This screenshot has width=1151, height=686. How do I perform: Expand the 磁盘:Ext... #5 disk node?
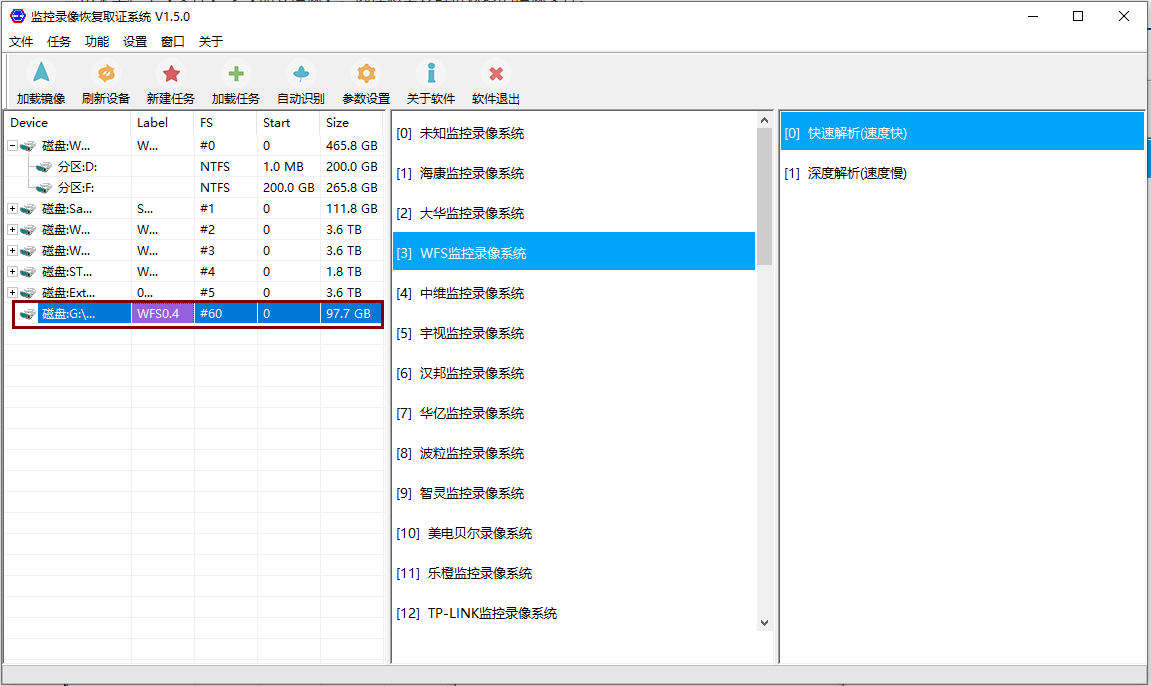tap(12, 293)
